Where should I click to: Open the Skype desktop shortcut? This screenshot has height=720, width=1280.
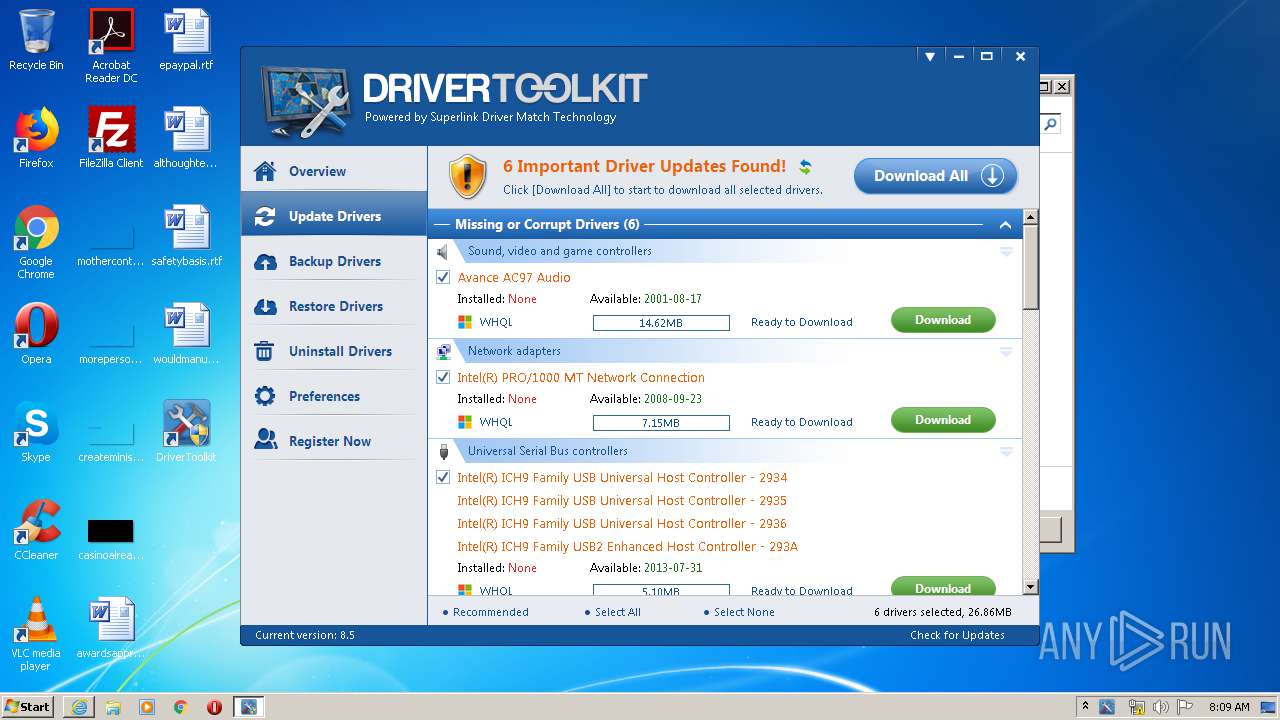tap(36, 431)
